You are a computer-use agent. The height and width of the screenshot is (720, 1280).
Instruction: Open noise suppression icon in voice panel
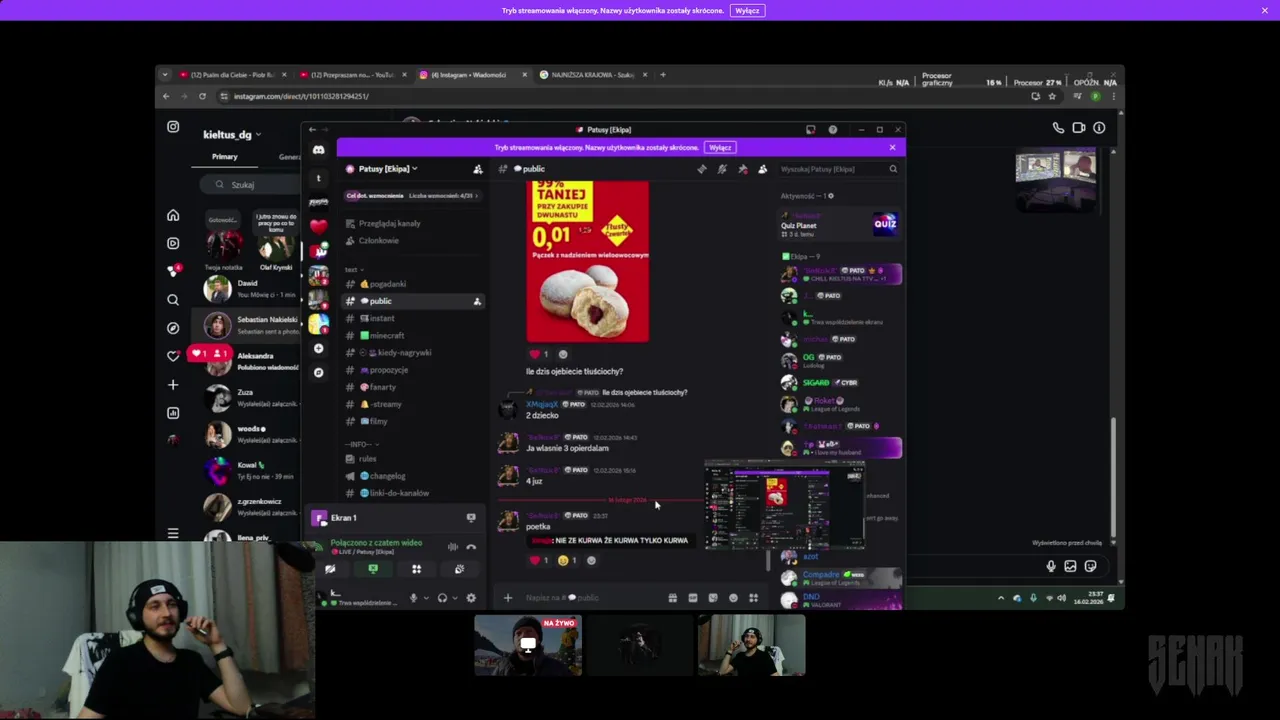453,547
